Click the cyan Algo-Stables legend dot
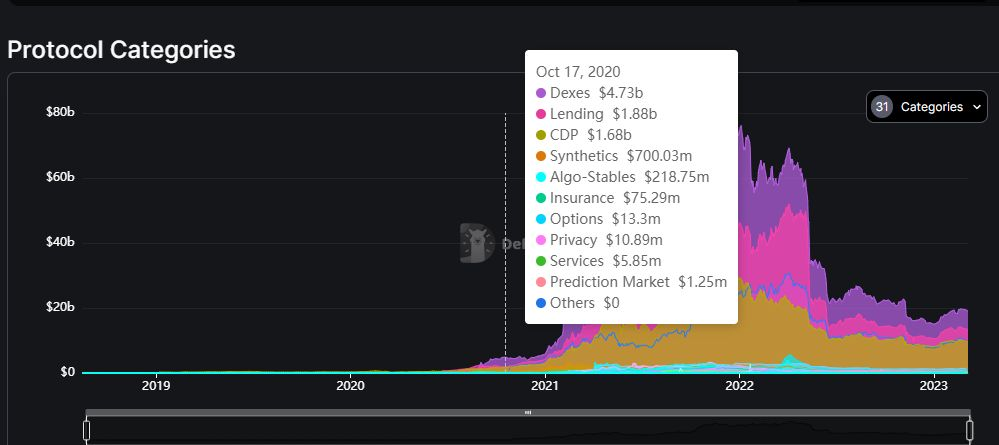 (541, 177)
